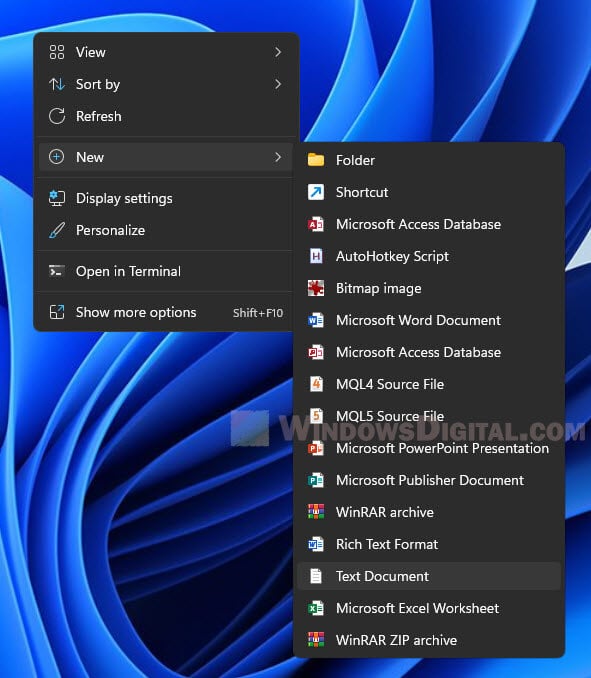Click the plus icon beside New
This screenshot has width=591, height=678.
[57, 157]
